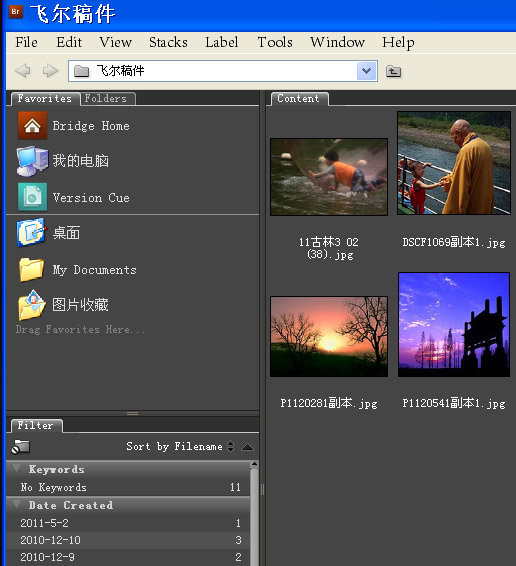The height and width of the screenshot is (566, 516).
Task: Click the filename 11吉林3 02 (38).jpg
Action: [329, 248]
